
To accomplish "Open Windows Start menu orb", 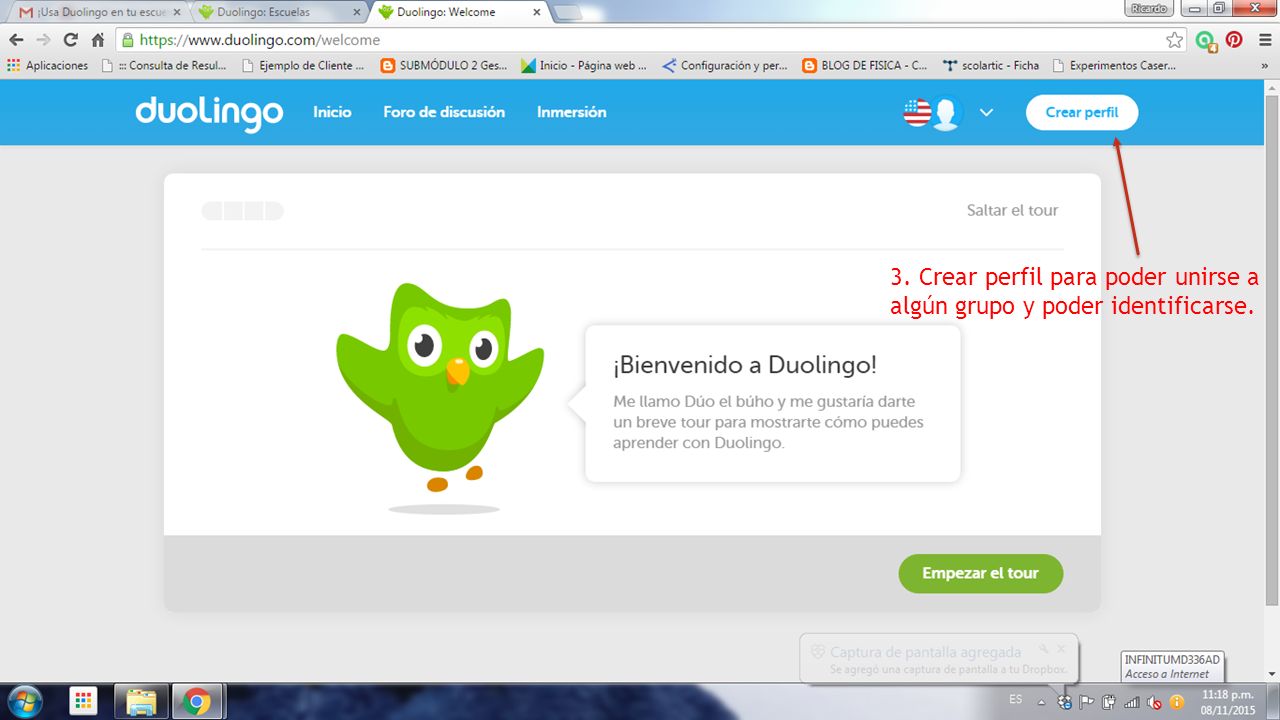I will 24,701.
